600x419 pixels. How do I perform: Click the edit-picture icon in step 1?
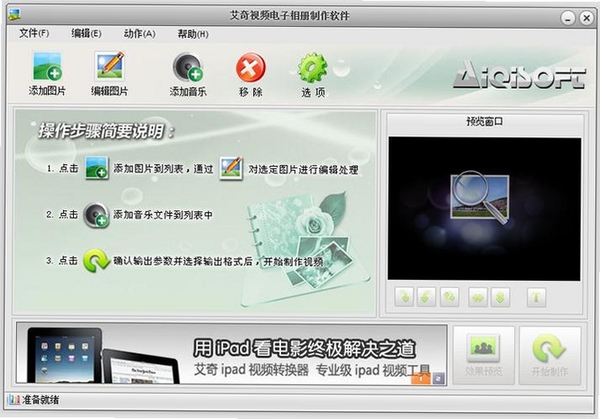click(231, 168)
